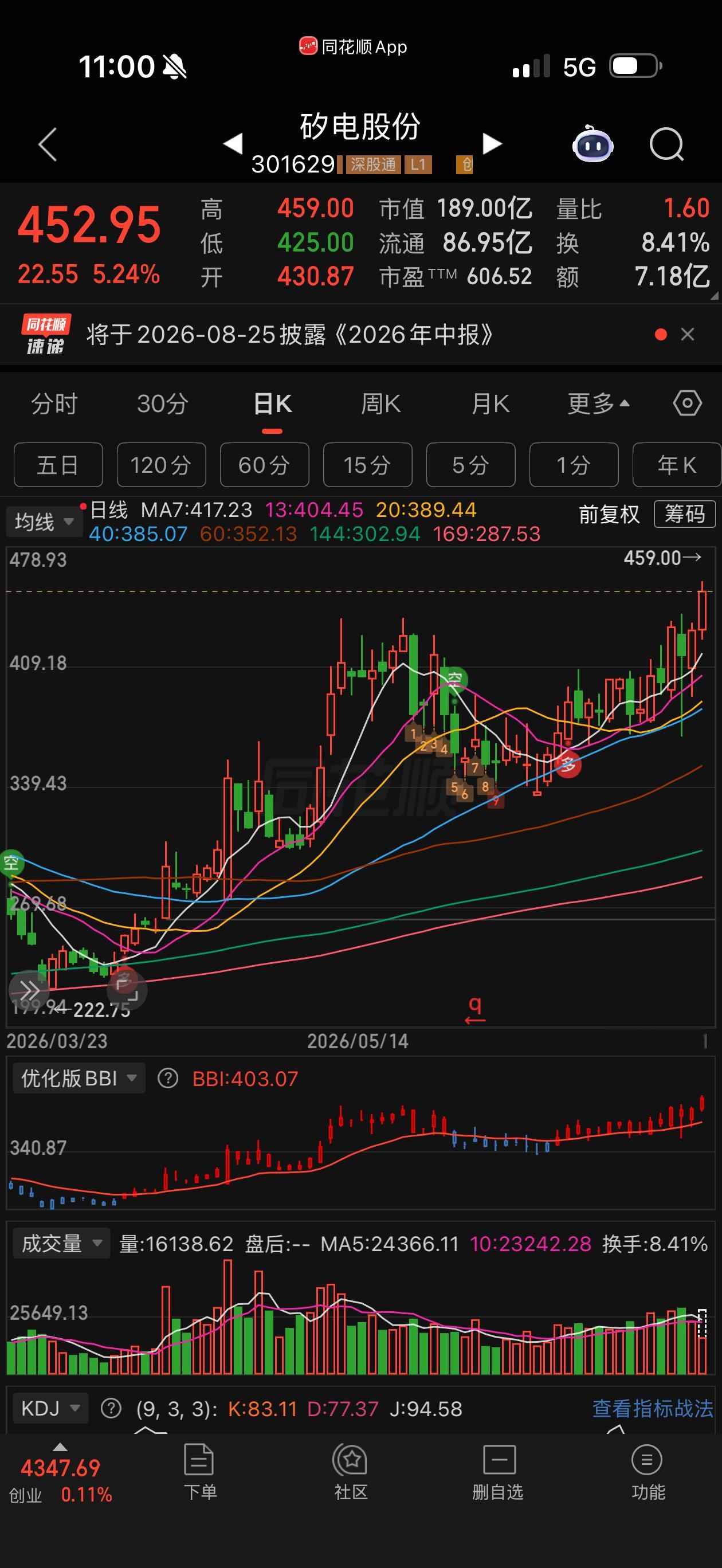Select 年K period button
Screen dimensions: 722x1568
point(677,465)
